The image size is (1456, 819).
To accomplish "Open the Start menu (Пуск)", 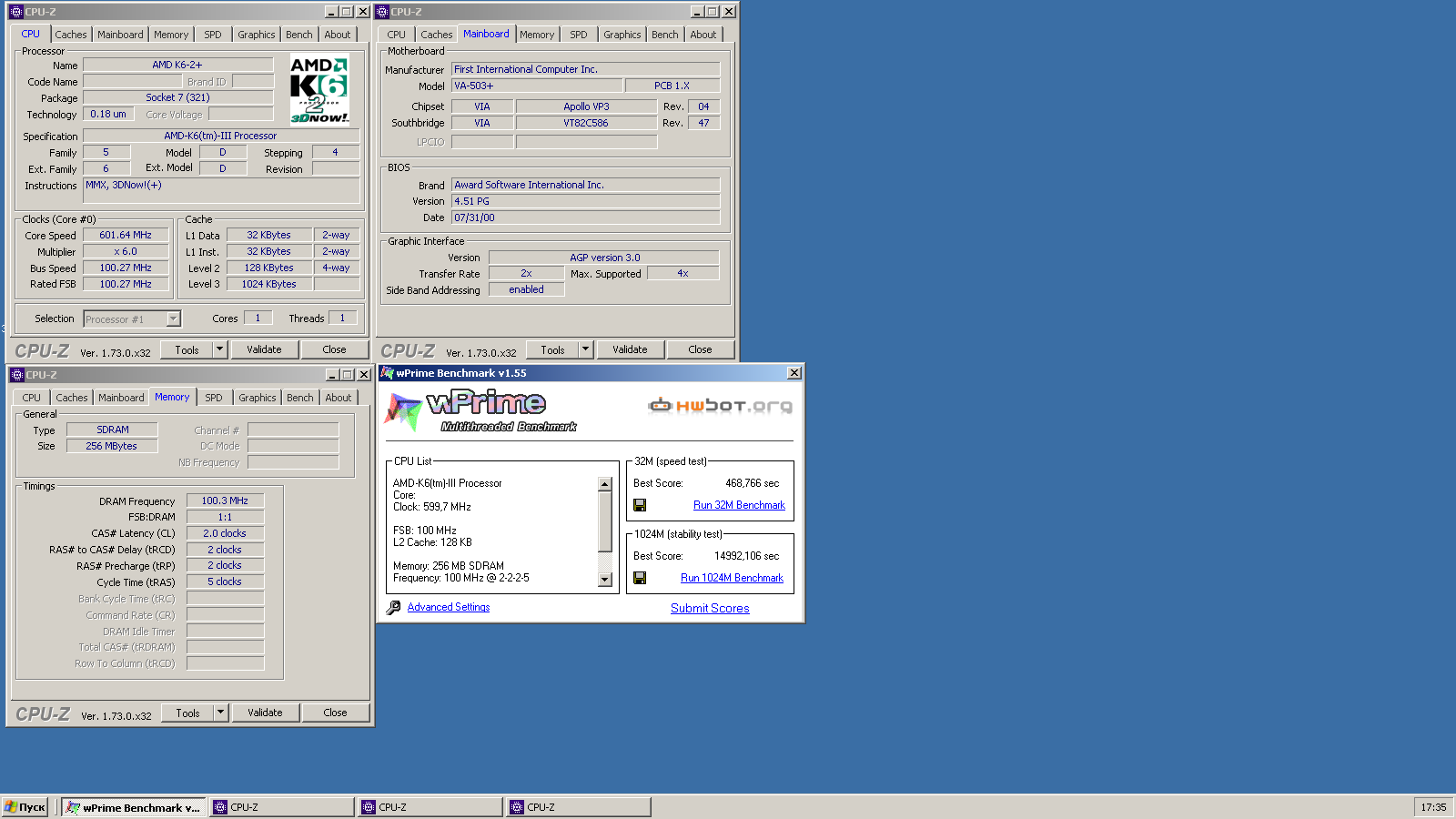I will coord(25,807).
